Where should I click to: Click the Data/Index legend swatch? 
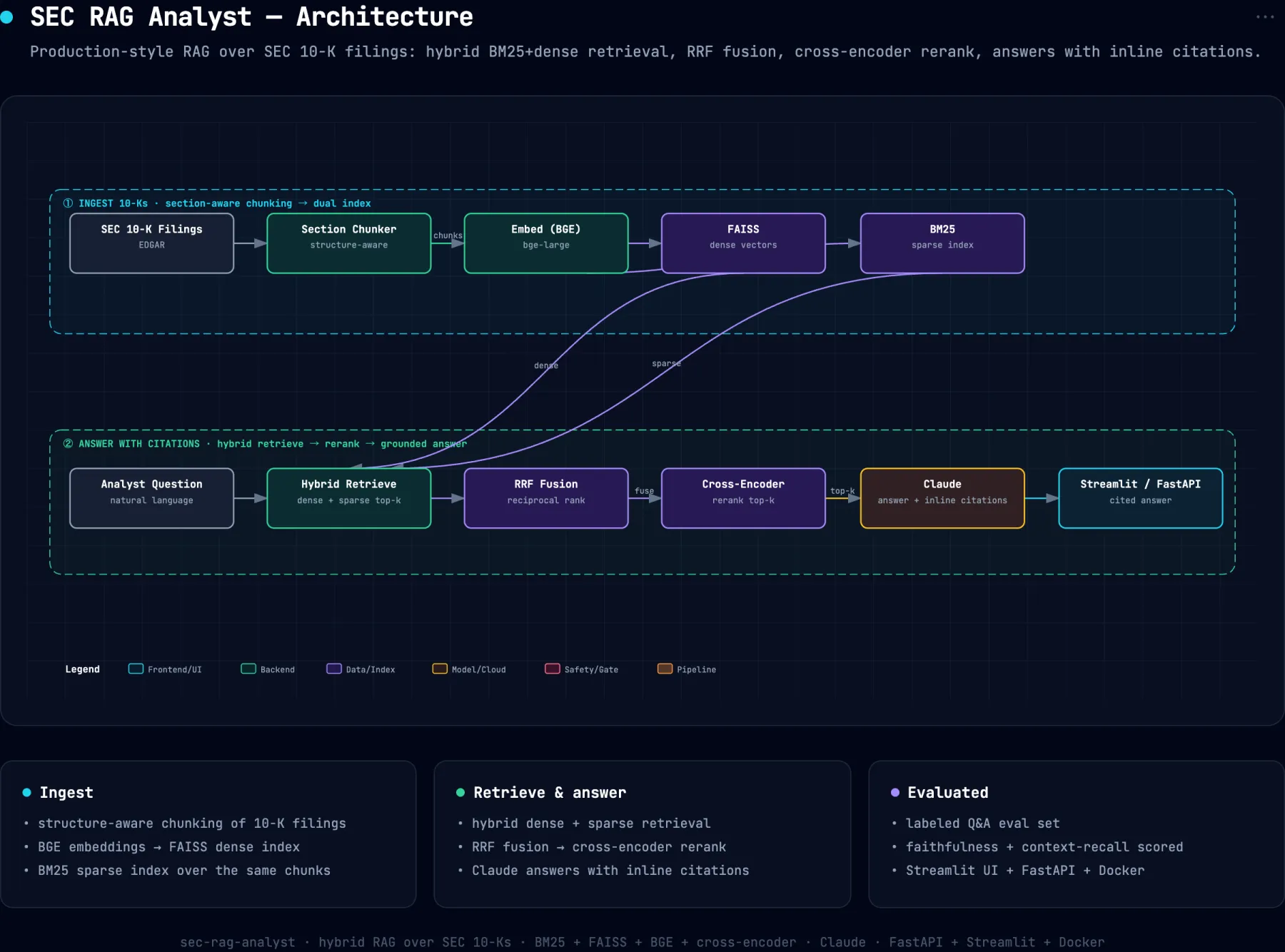[334, 669]
